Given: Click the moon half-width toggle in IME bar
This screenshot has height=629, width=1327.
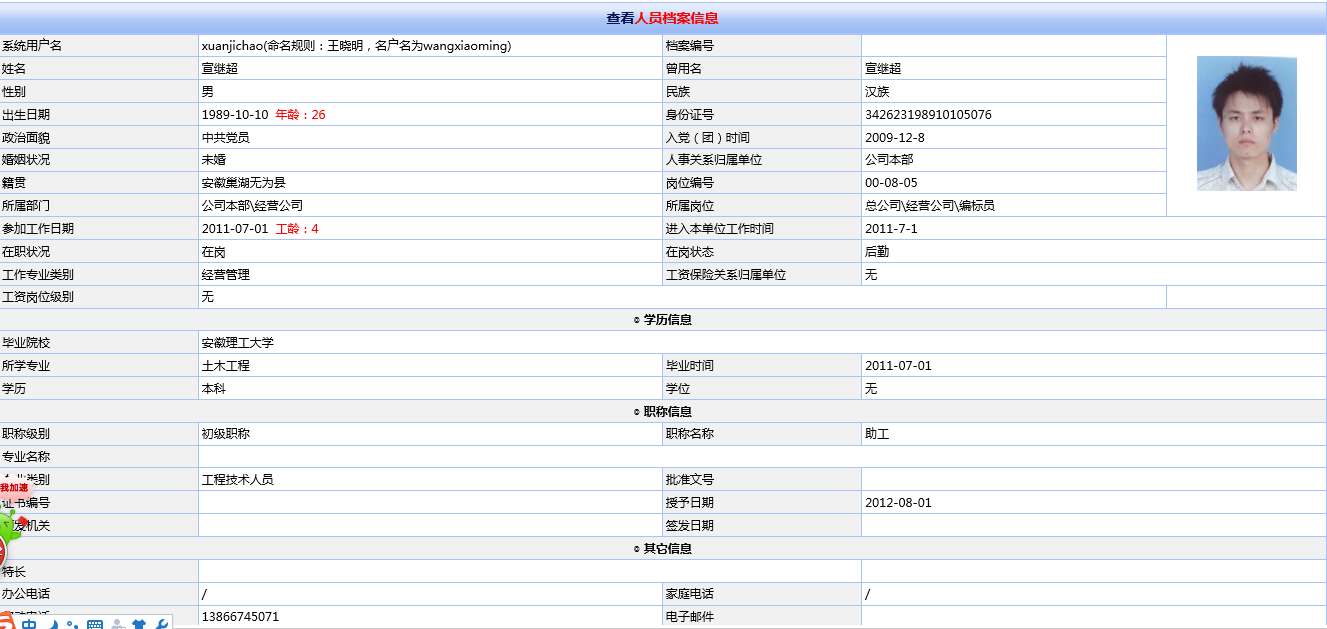Looking at the screenshot, I should [52, 625].
